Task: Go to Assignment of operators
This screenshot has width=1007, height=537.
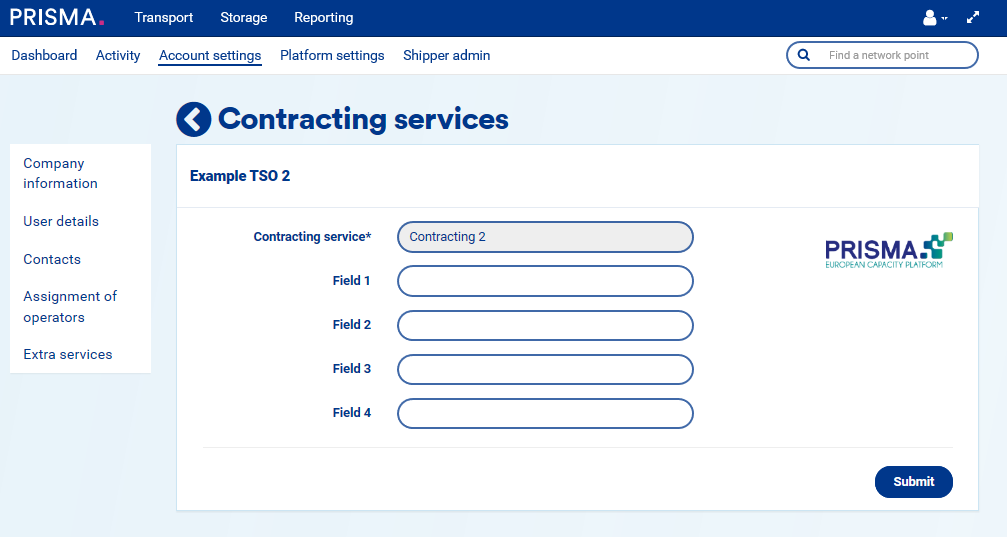Action: click(70, 307)
